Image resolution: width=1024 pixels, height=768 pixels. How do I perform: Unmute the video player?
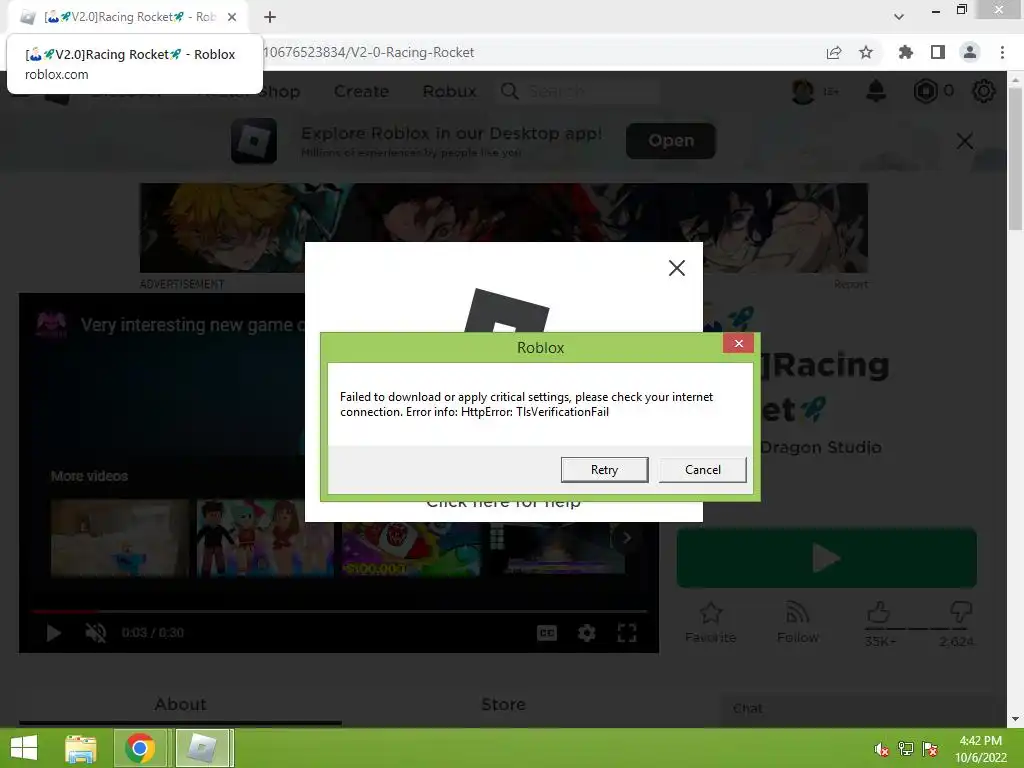[95, 633]
